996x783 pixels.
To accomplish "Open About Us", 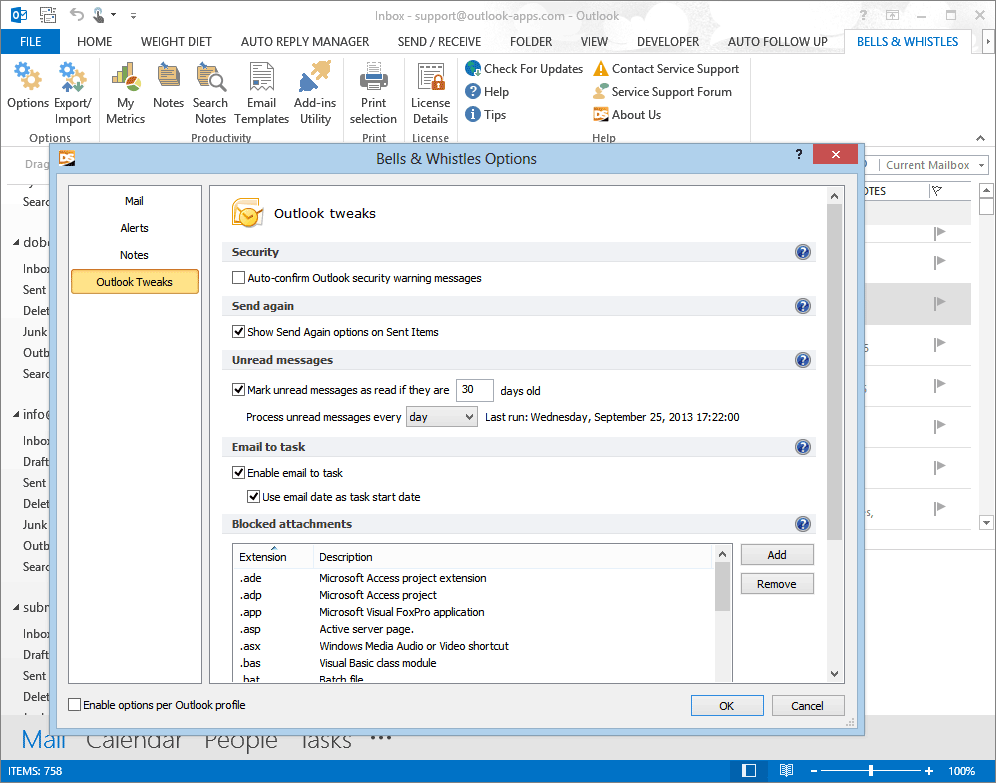I will pyautogui.click(x=628, y=114).
